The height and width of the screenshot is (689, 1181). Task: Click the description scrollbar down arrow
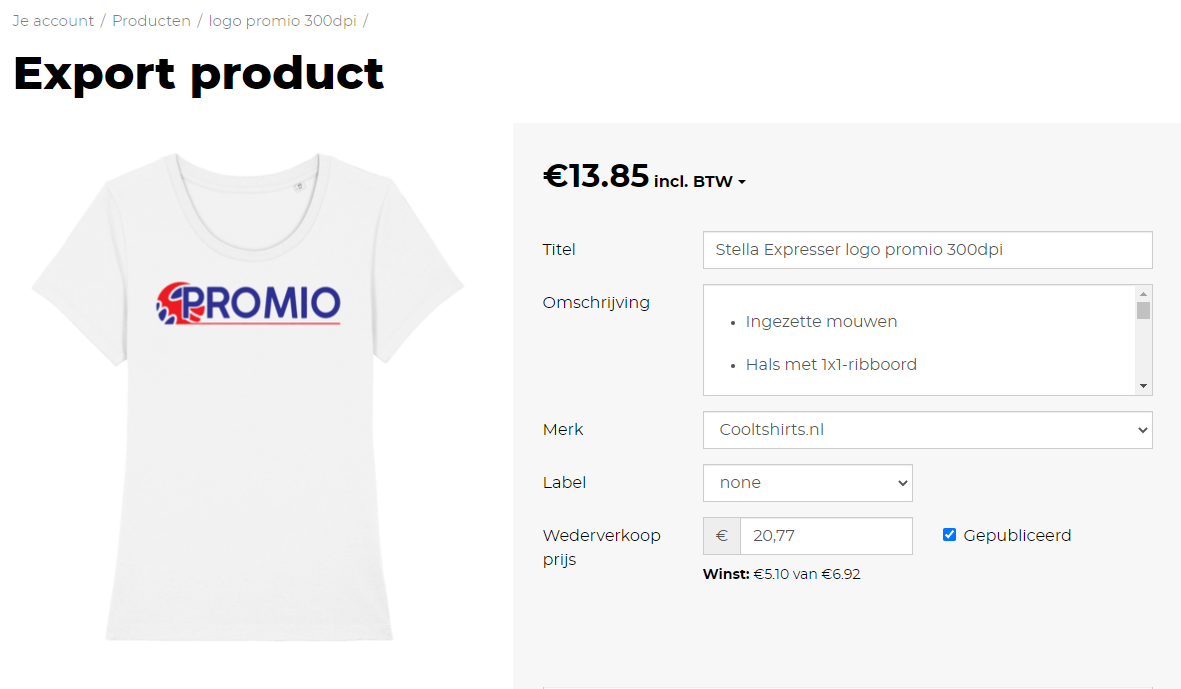click(x=1144, y=386)
